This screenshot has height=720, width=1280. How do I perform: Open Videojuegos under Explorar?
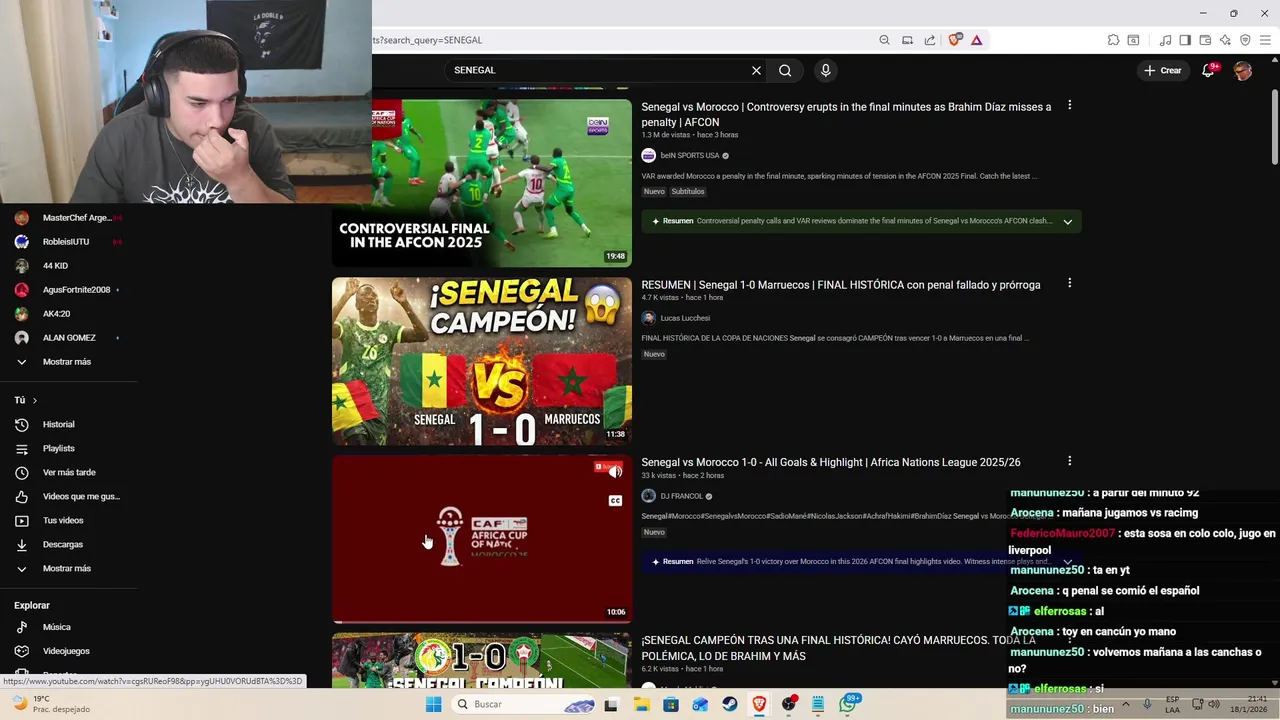68,651
